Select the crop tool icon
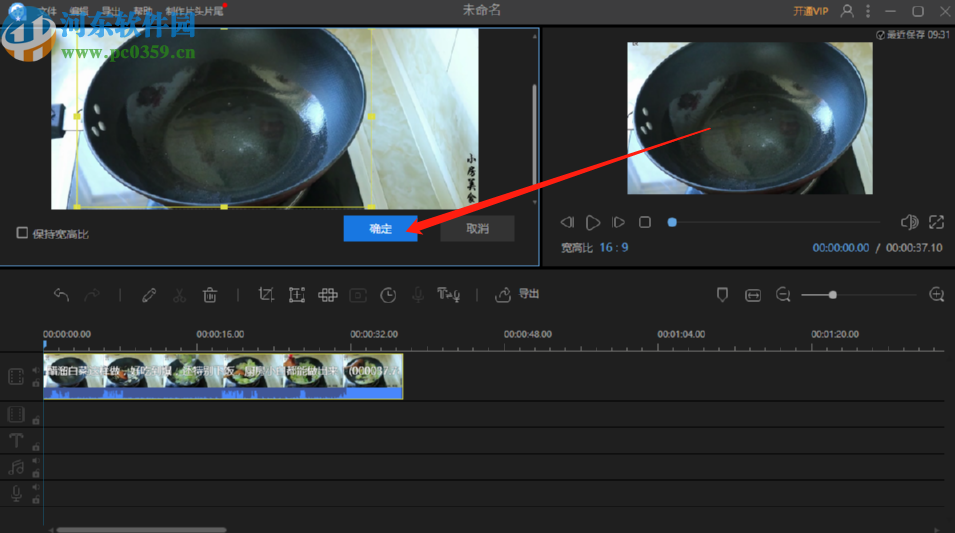This screenshot has height=533, width=955. click(x=266, y=294)
